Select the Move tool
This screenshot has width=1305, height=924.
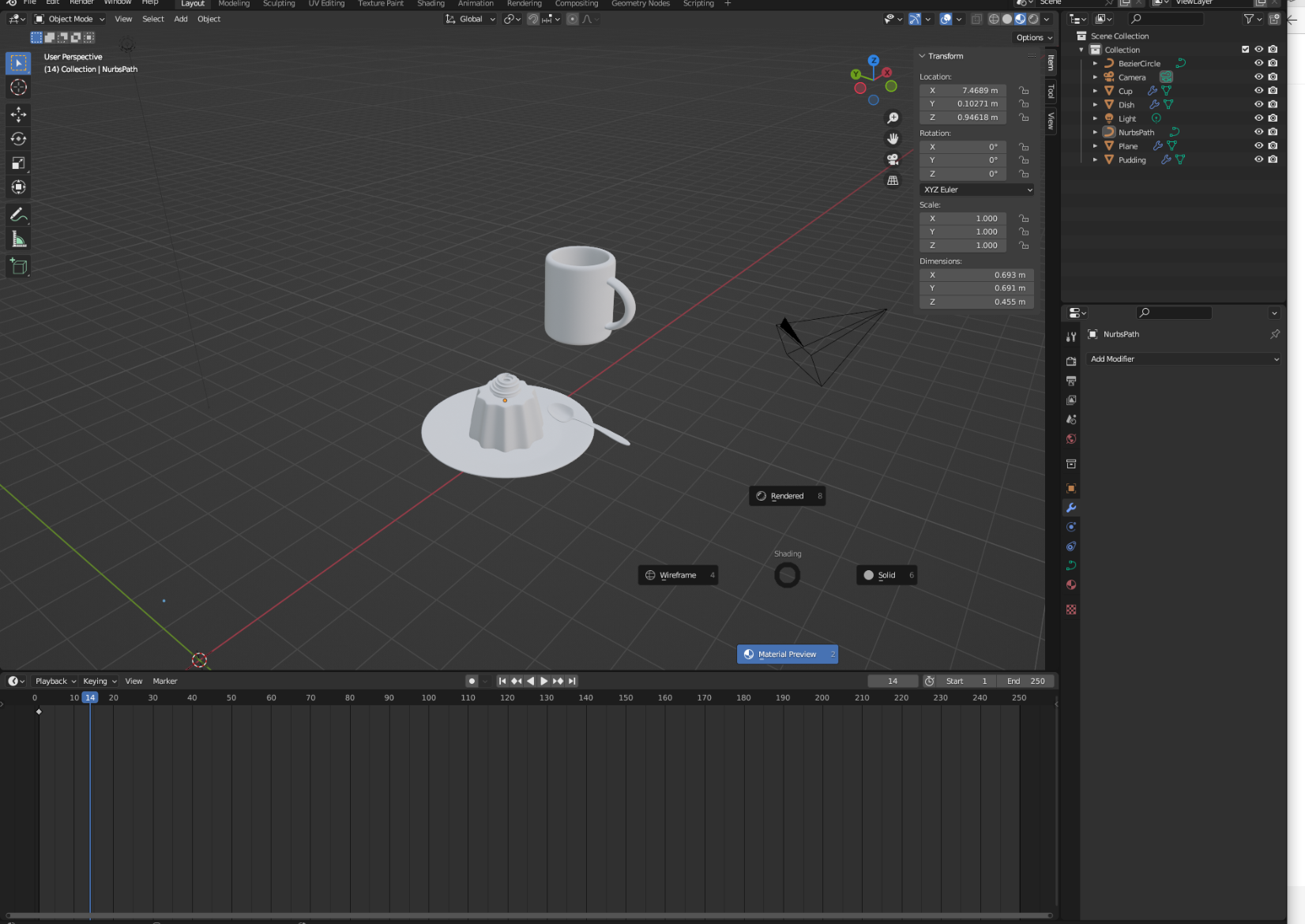click(18, 115)
